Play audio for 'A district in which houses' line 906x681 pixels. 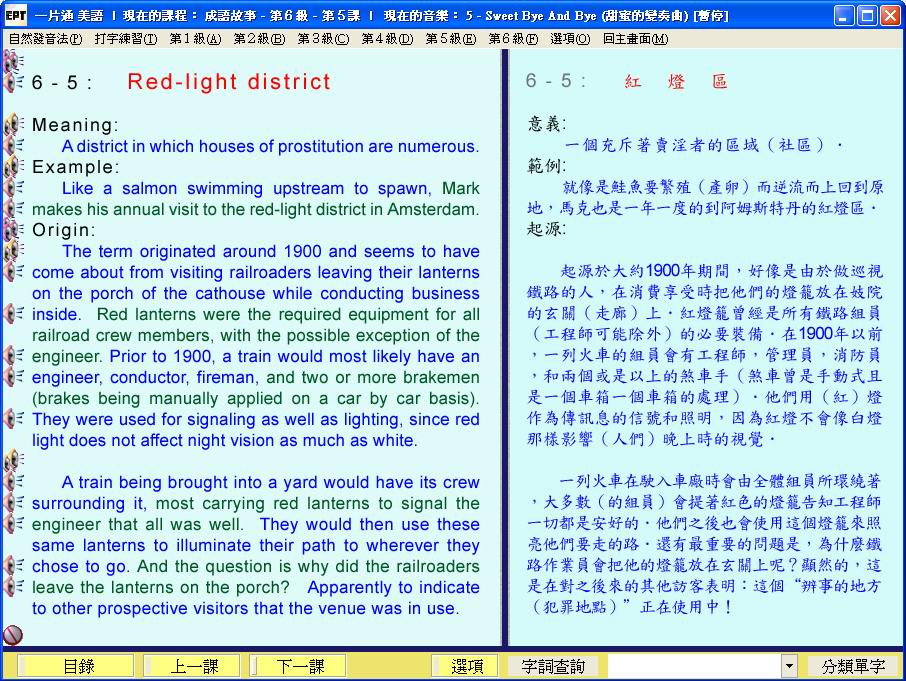click(13, 146)
